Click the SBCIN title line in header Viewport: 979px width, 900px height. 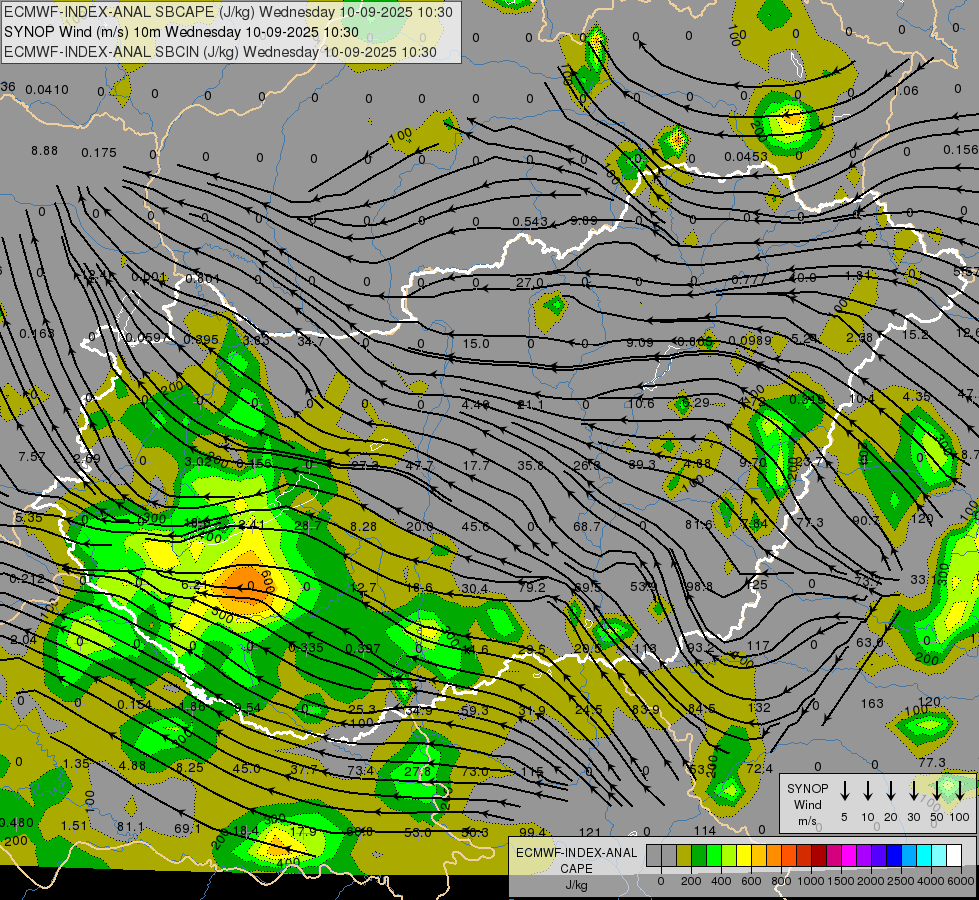220,52
